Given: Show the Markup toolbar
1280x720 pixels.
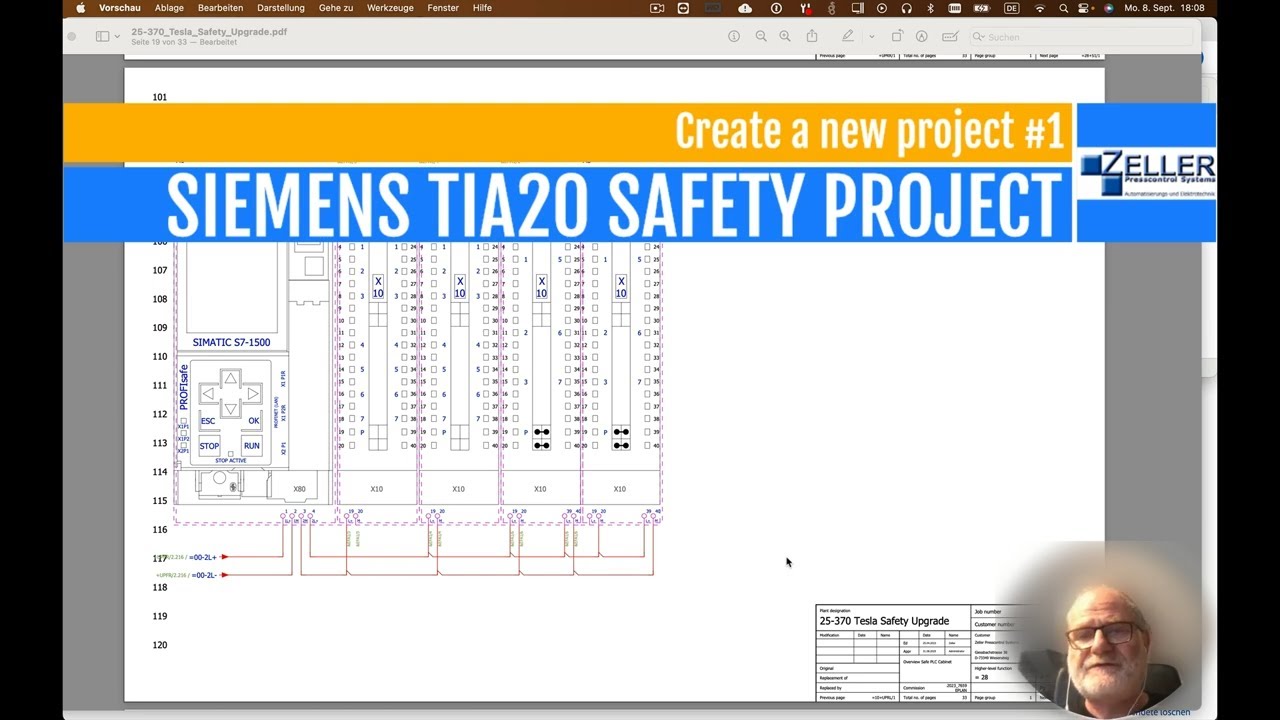Looking at the screenshot, I should 922,36.
